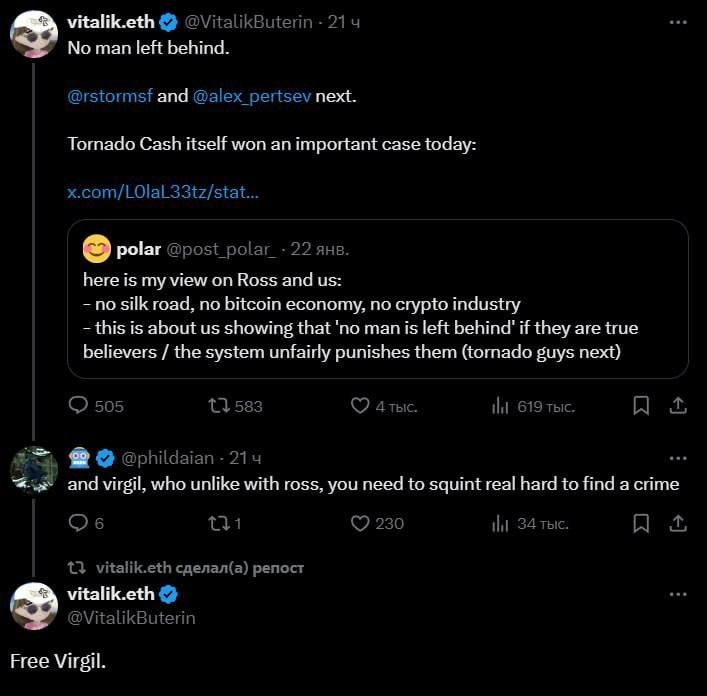Bookmark phildaian's reply

point(642,523)
